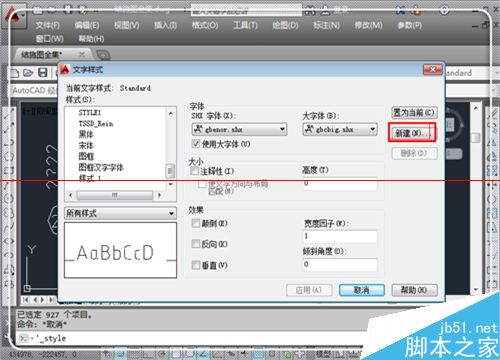Close the 文字样式 dialog
Screen dimensions: 500x360
pos(433,70)
